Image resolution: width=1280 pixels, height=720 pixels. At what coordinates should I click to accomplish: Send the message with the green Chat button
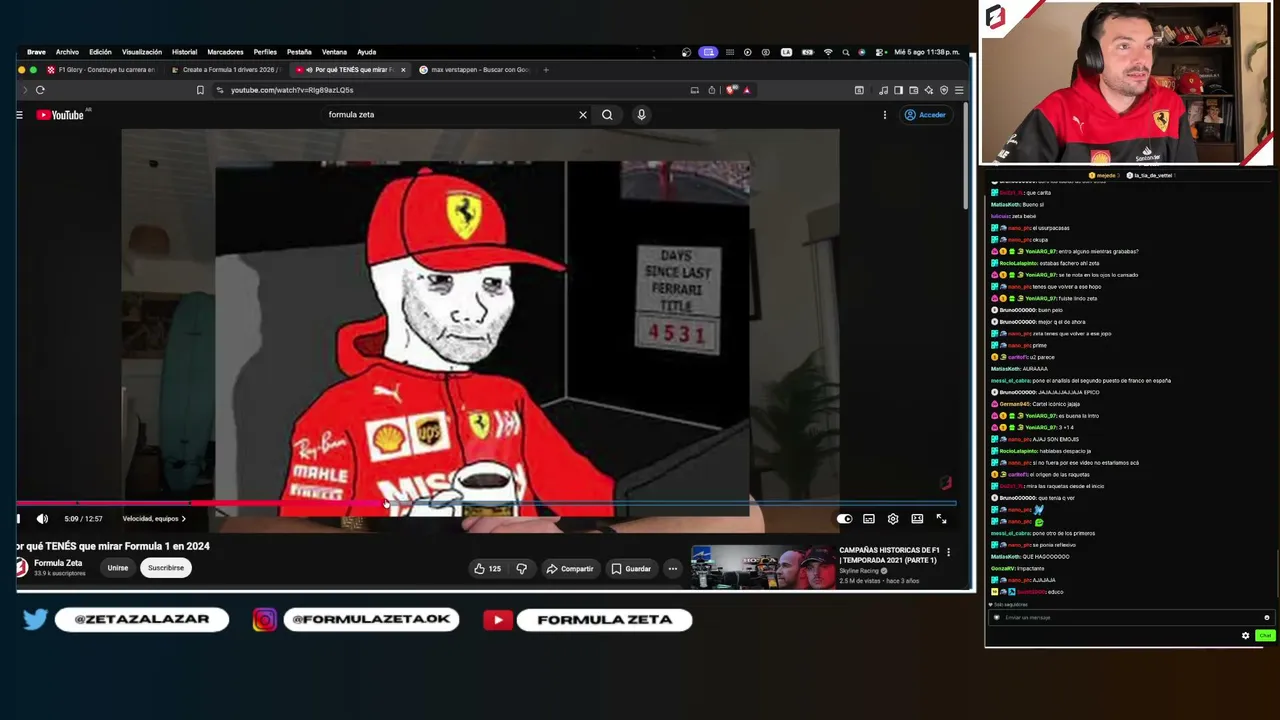pyautogui.click(x=1265, y=636)
